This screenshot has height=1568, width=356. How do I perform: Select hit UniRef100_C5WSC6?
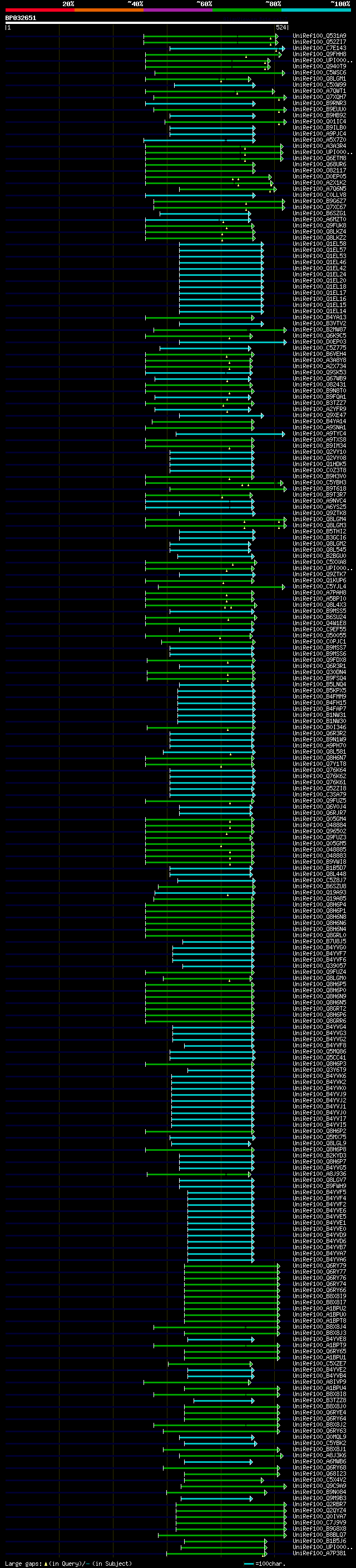[x=319, y=72]
